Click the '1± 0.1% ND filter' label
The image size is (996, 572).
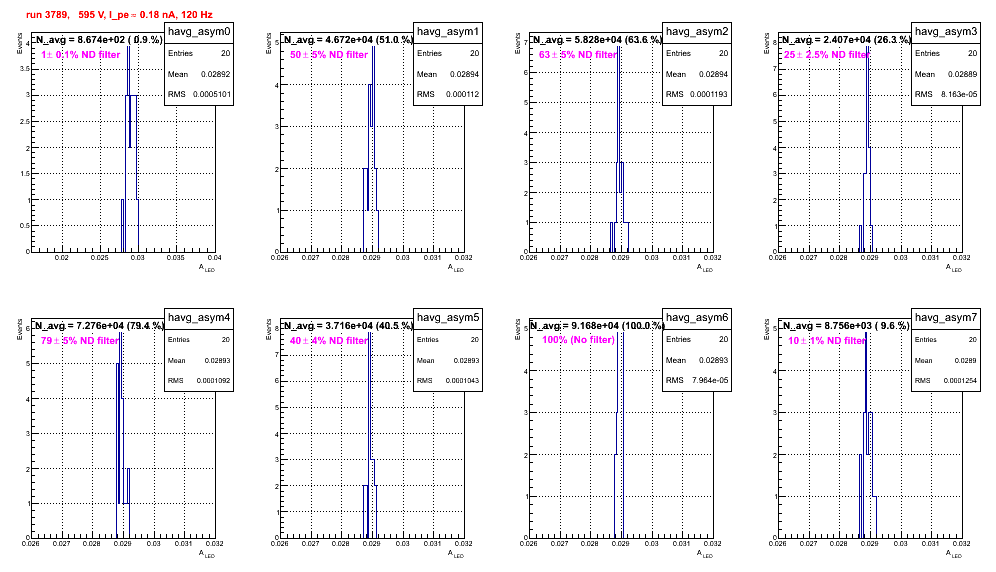coord(81,55)
